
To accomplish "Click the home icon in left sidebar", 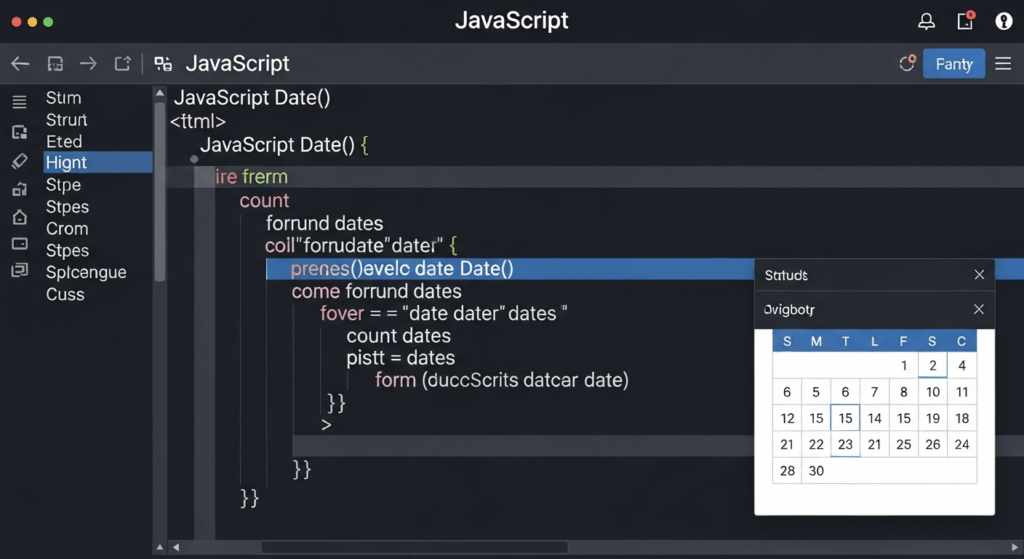I will [19, 217].
